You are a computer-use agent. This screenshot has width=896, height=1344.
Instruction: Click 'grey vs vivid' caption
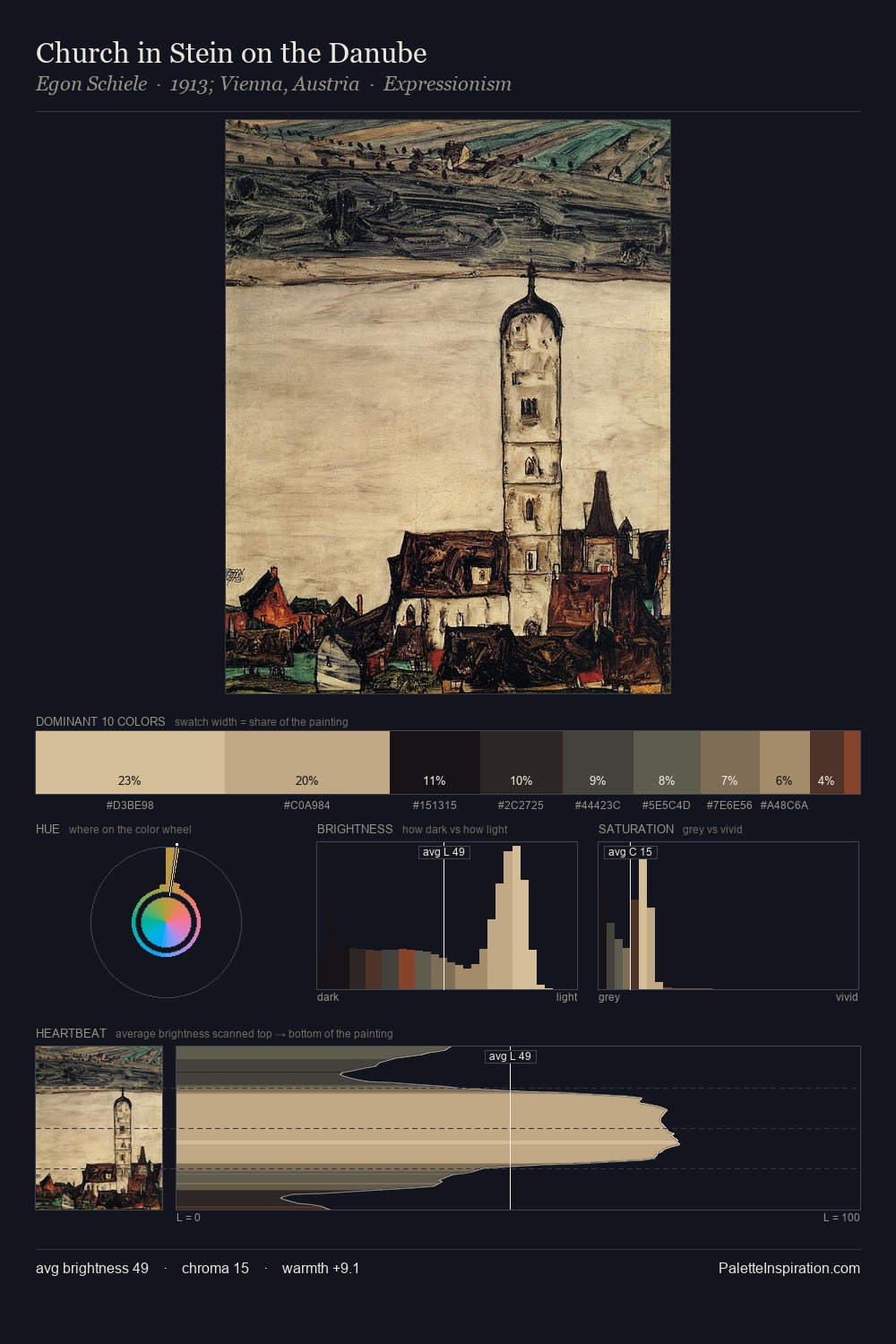[x=712, y=830]
